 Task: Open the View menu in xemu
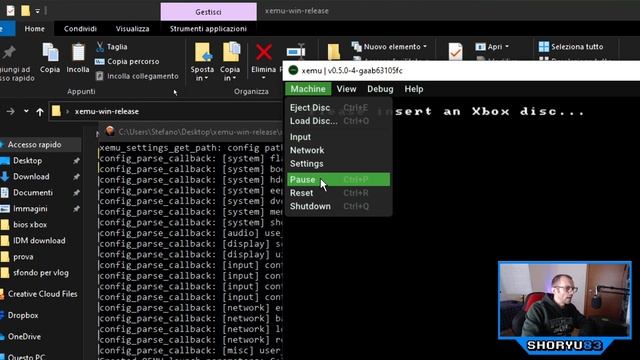[x=346, y=89]
